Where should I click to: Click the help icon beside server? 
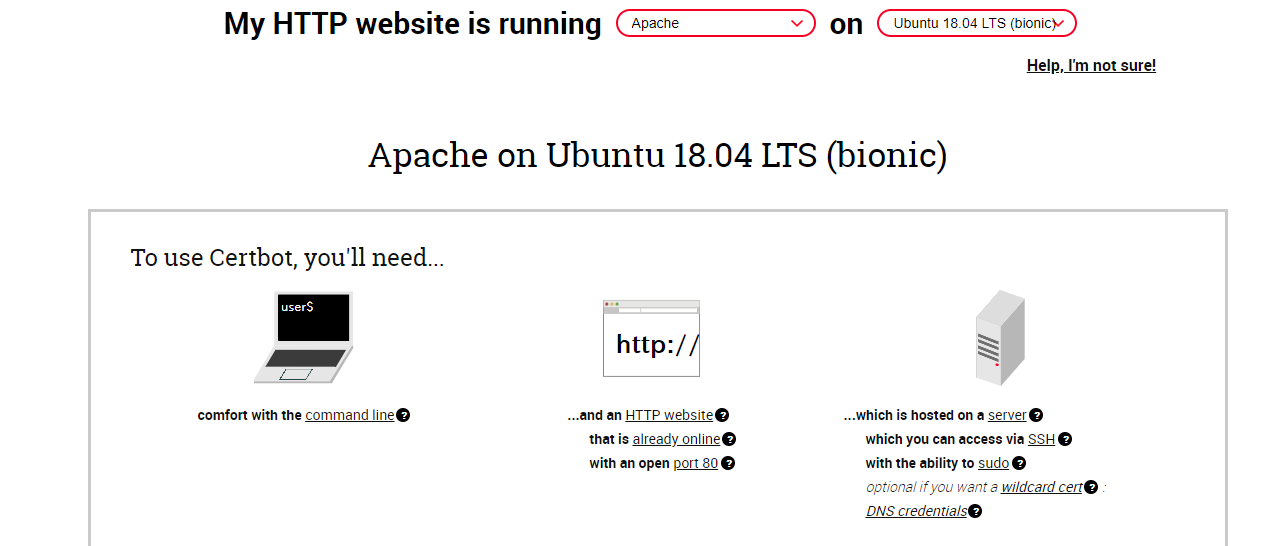[x=1036, y=415]
